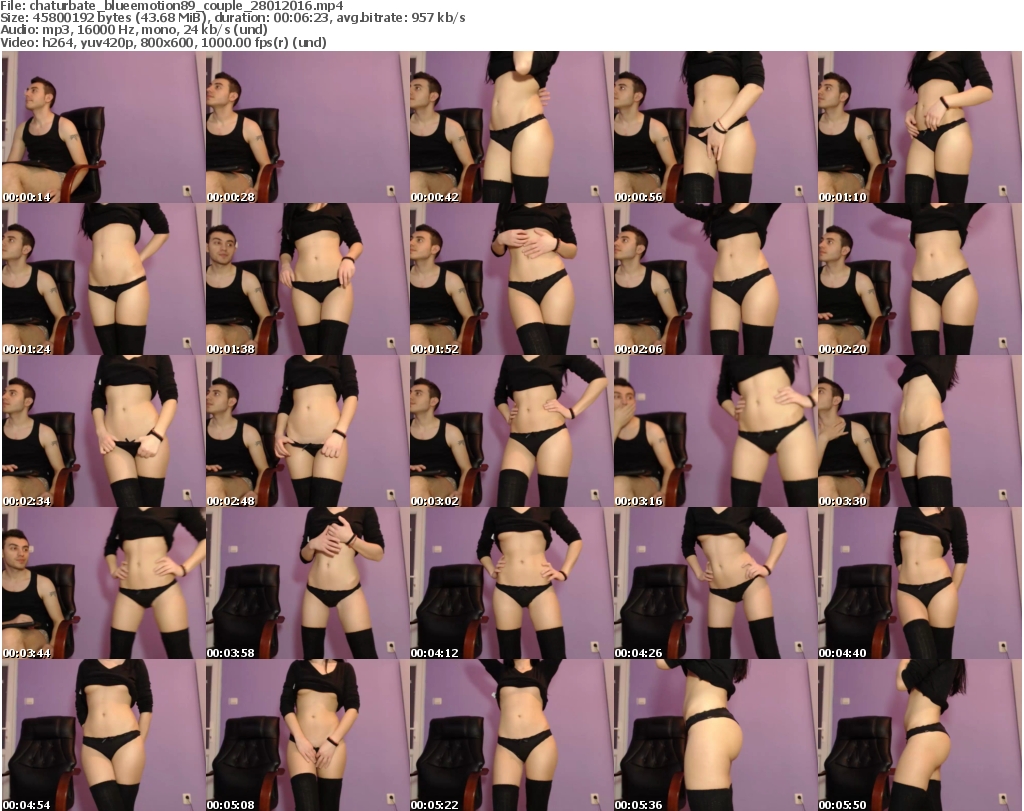The height and width of the screenshot is (811, 1024).
Task: Click the 'File:' name line in header
Action: click(172, 6)
